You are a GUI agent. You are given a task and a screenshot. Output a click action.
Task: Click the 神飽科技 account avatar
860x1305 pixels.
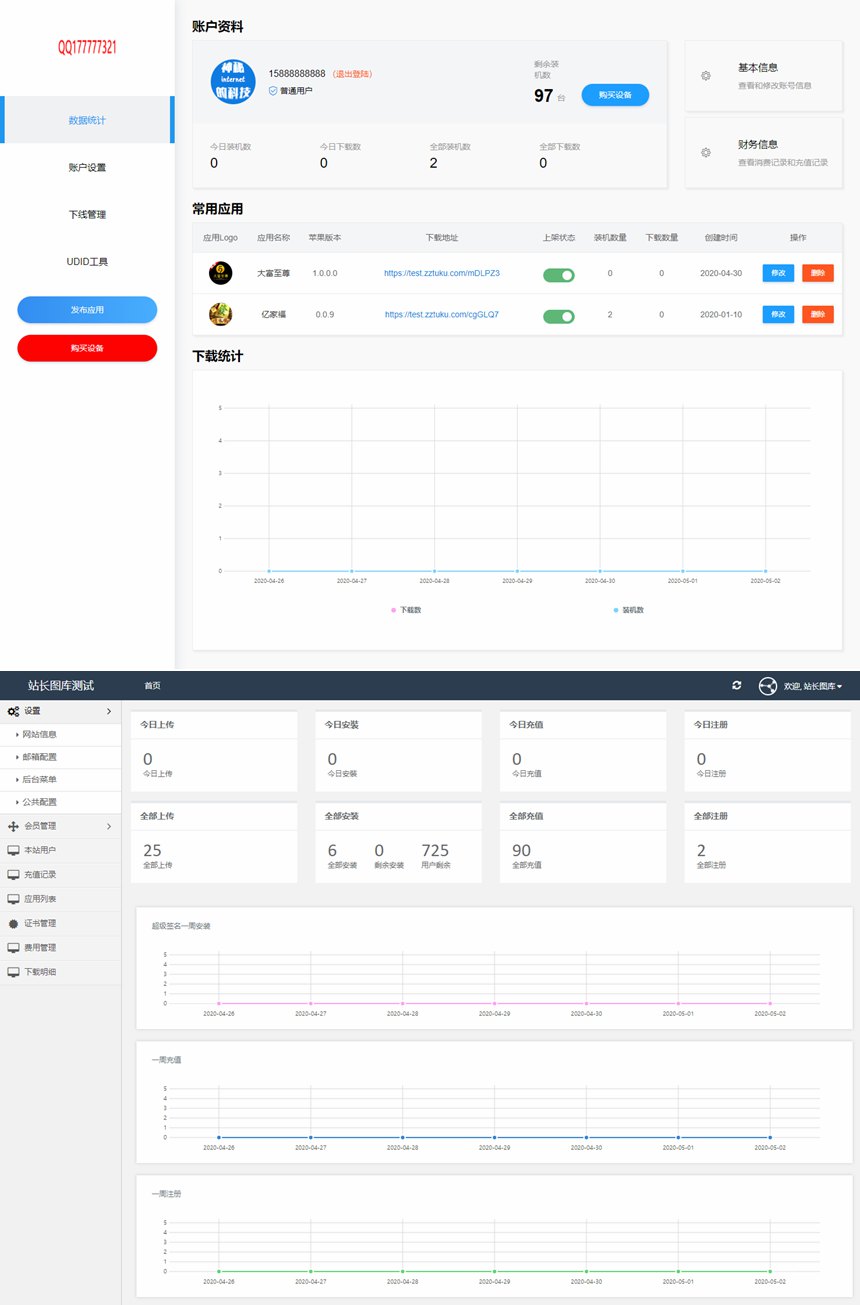(x=233, y=81)
